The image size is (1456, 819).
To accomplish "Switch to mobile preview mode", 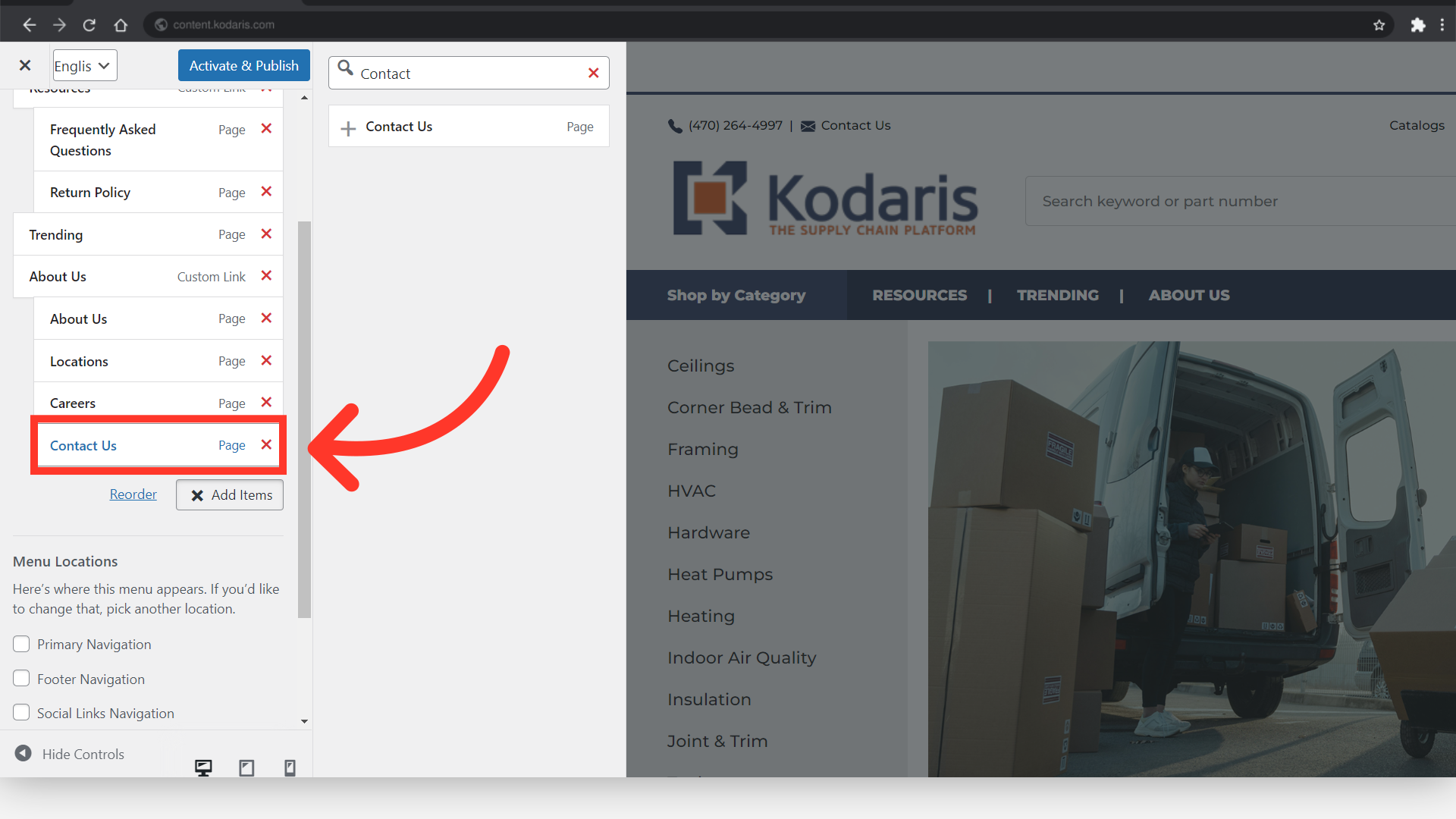I will coord(290,767).
